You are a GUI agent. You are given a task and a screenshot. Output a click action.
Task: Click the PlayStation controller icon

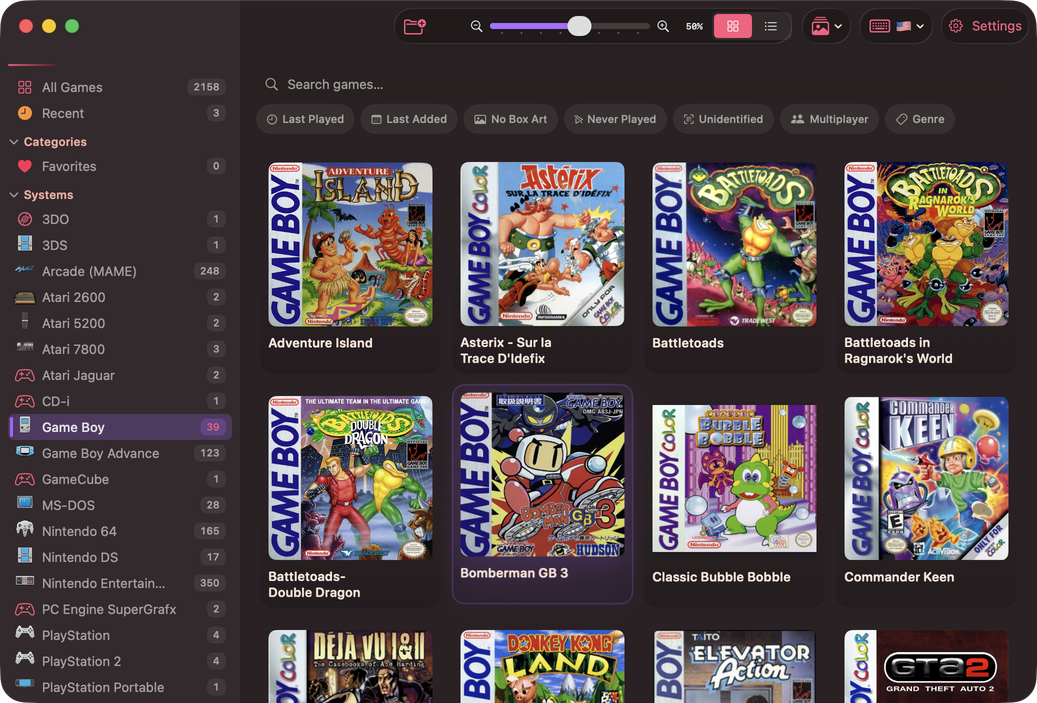(24, 633)
